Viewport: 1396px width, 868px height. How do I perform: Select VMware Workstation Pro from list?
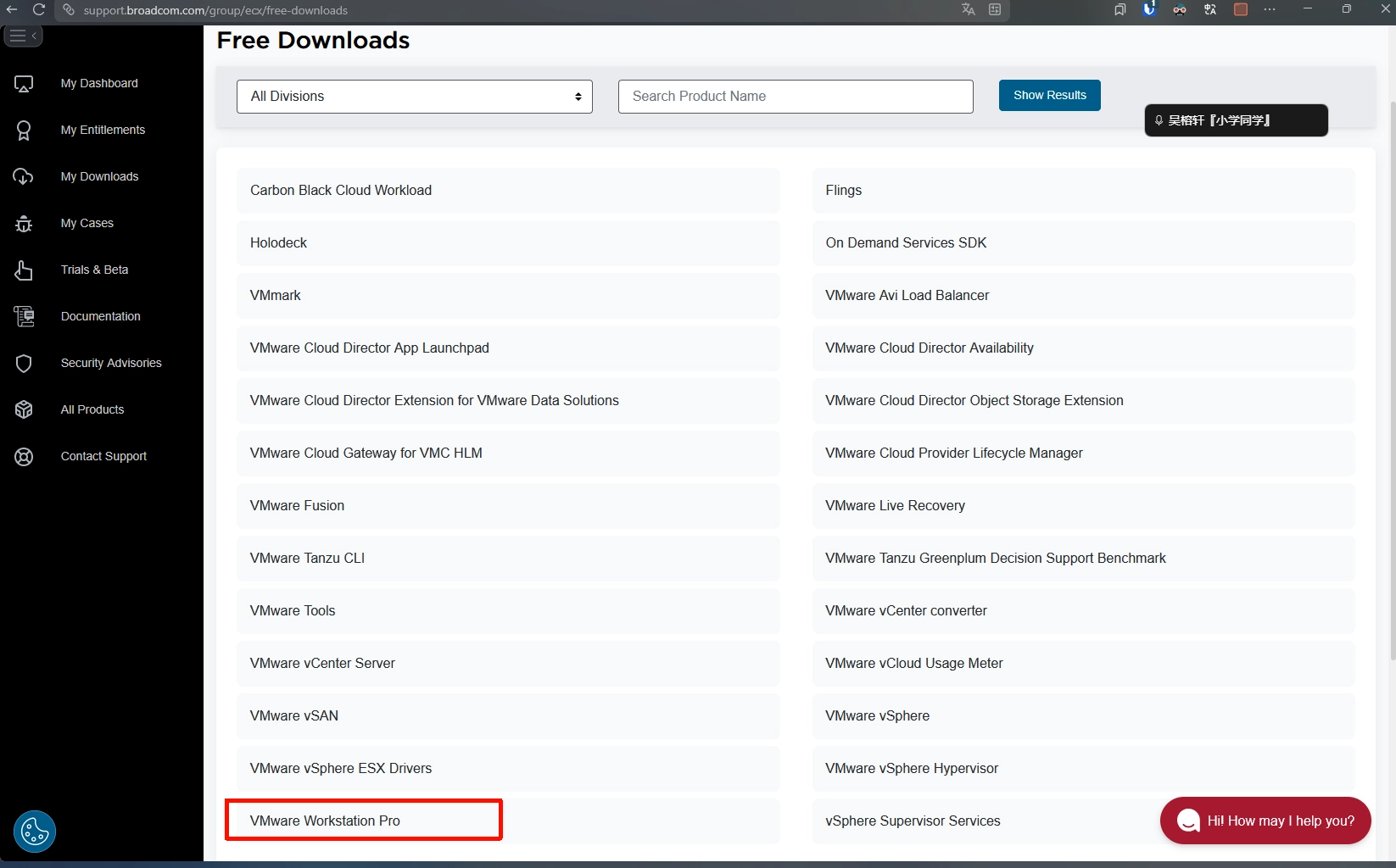coord(325,821)
